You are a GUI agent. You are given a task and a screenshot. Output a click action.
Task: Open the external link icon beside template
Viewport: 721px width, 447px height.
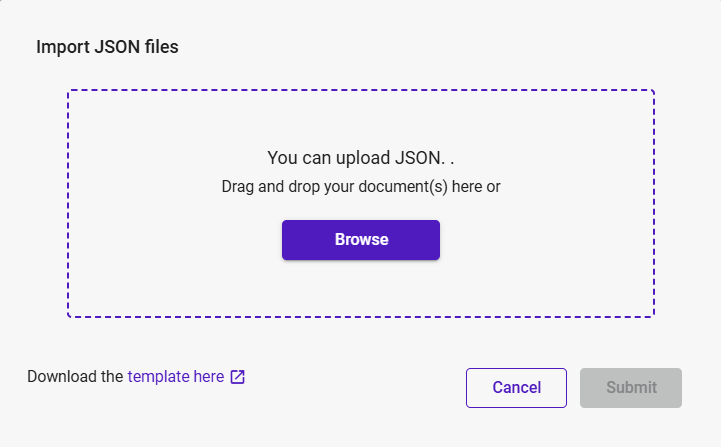coord(237,377)
